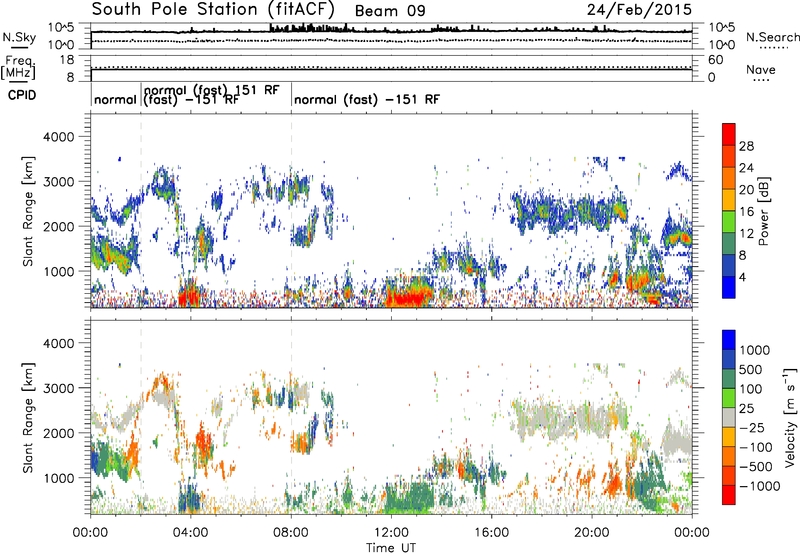Select the Beam 09 label
Screen dimensions: 800x554
(x=390, y=11)
